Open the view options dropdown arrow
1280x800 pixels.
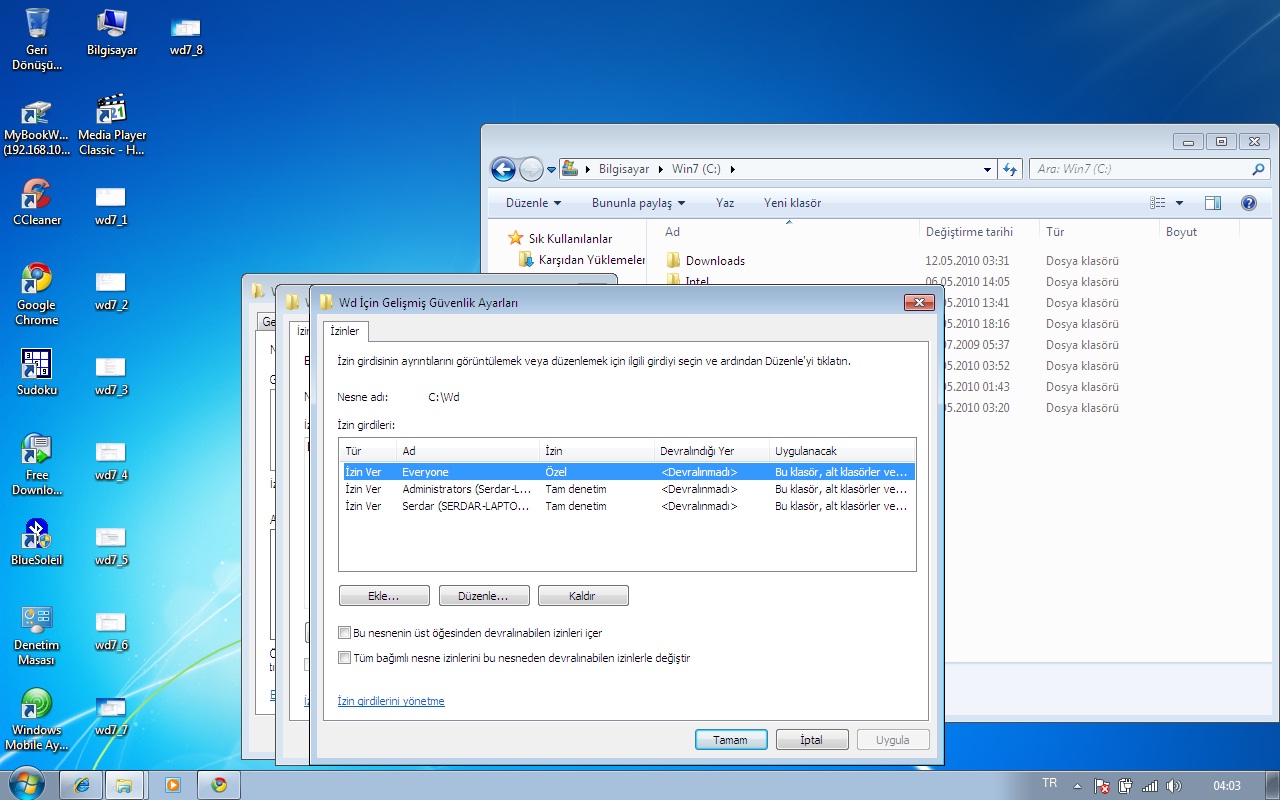click(x=1179, y=203)
